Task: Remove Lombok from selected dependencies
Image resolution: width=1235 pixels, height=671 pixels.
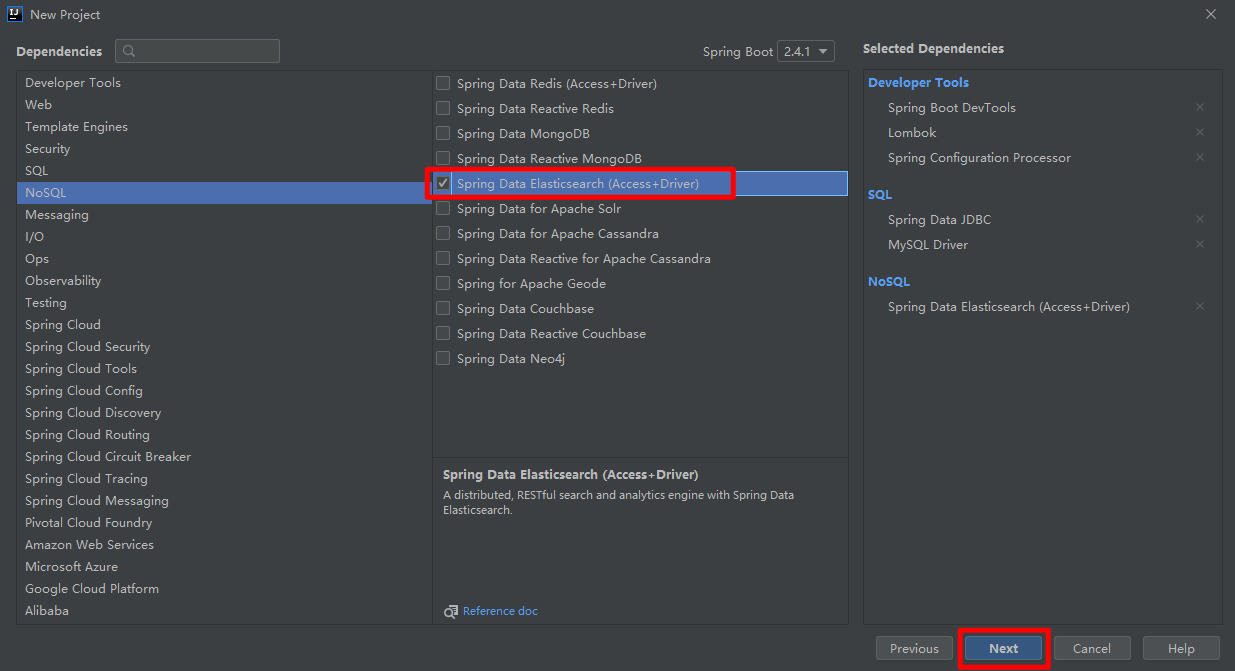Action: click(1200, 132)
